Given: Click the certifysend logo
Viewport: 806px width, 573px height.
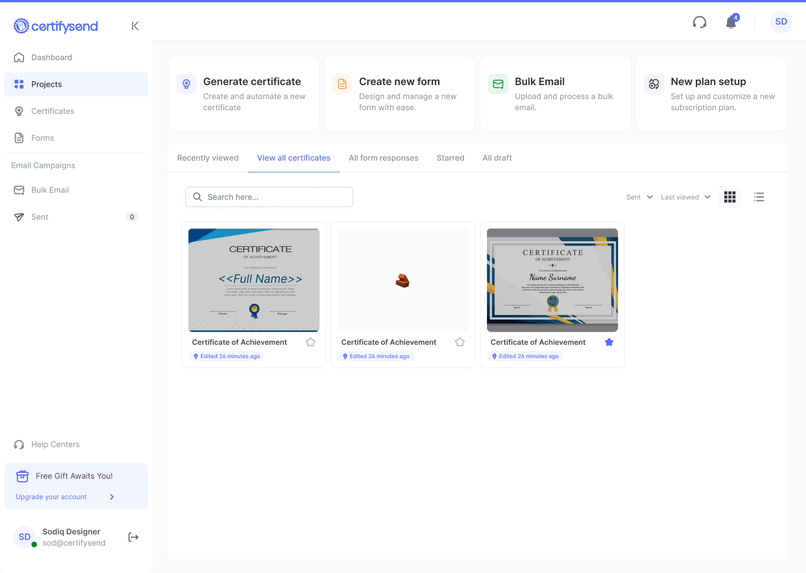Looking at the screenshot, I should point(56,26).
